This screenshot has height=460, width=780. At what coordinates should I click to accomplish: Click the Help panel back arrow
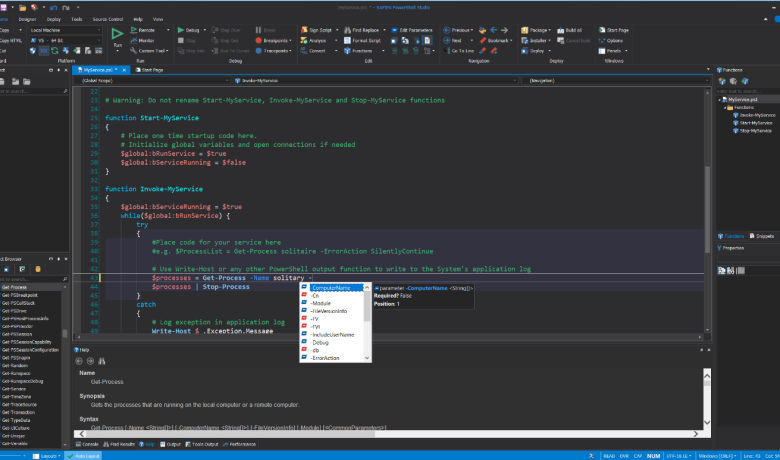coord(79,361)
